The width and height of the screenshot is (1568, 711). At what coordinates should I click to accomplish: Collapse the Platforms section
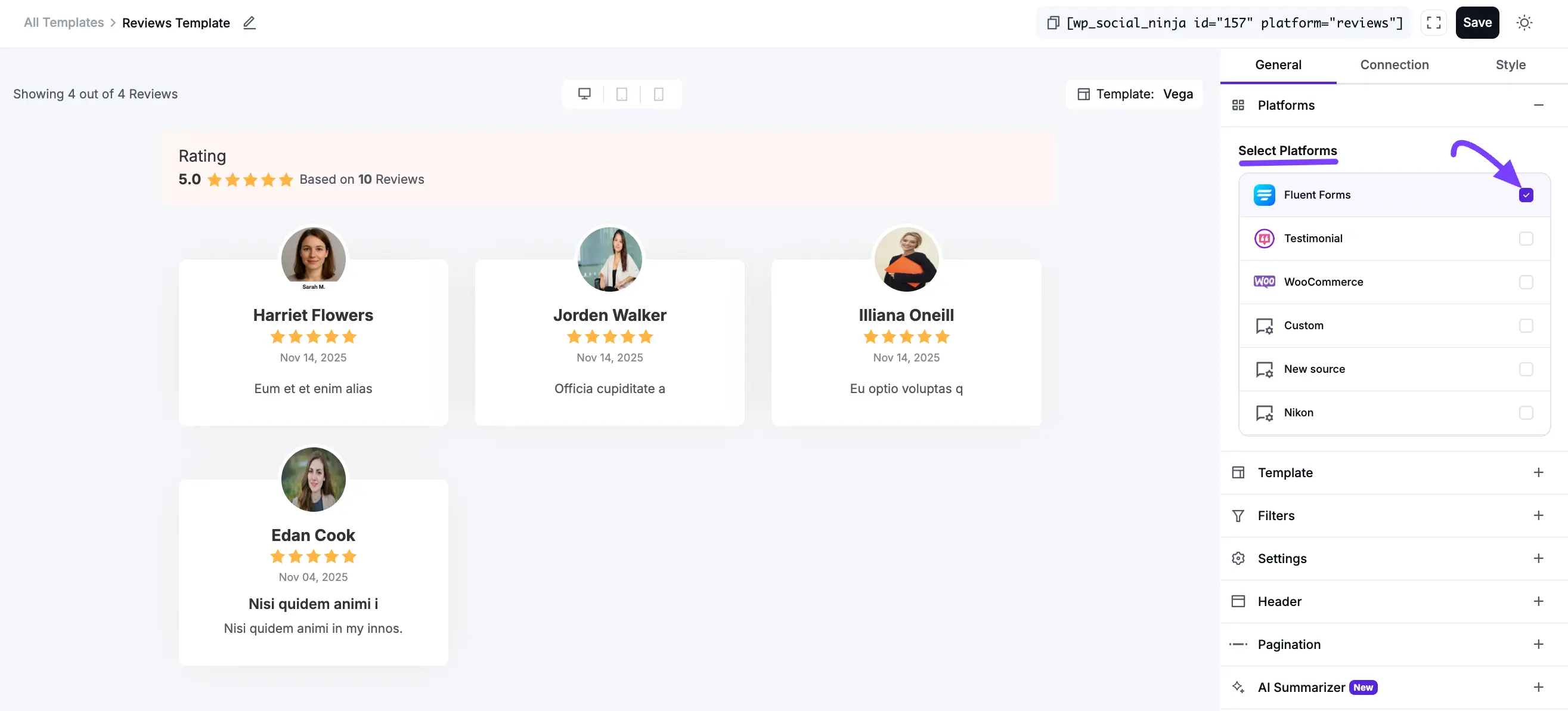(1540, 105)
